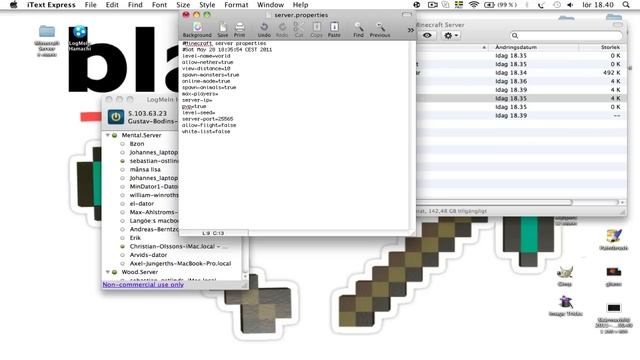Screen dimensions: 640x360
Task: Click the Hamachi power button
Action: click(x=116, y=117)
